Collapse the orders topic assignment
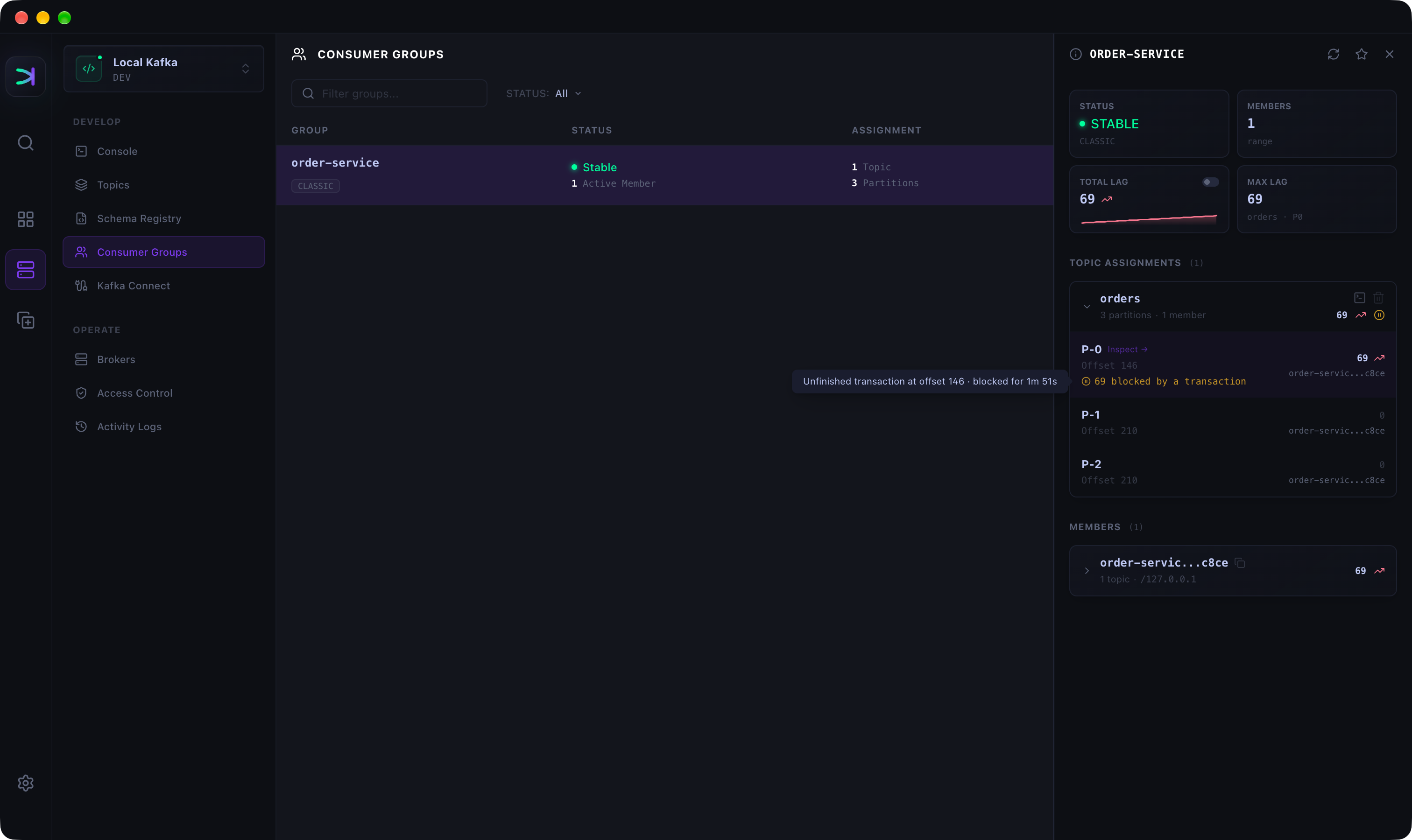This screenshot has height=840, width=1412. [x=1087, y=307]
